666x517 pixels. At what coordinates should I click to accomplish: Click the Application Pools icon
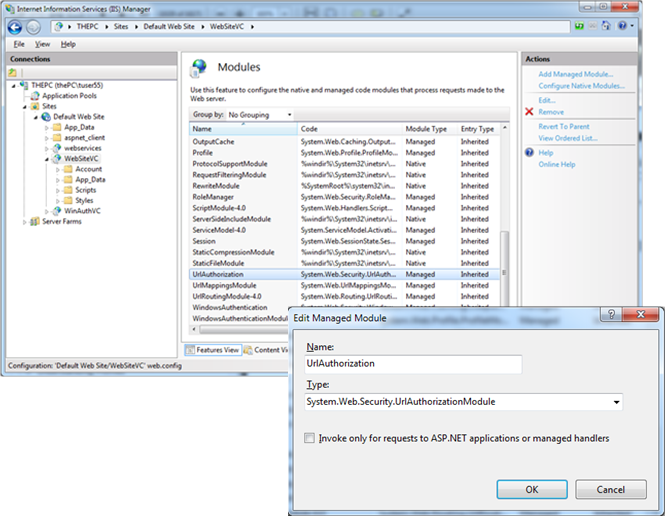[x=35, y=96]
